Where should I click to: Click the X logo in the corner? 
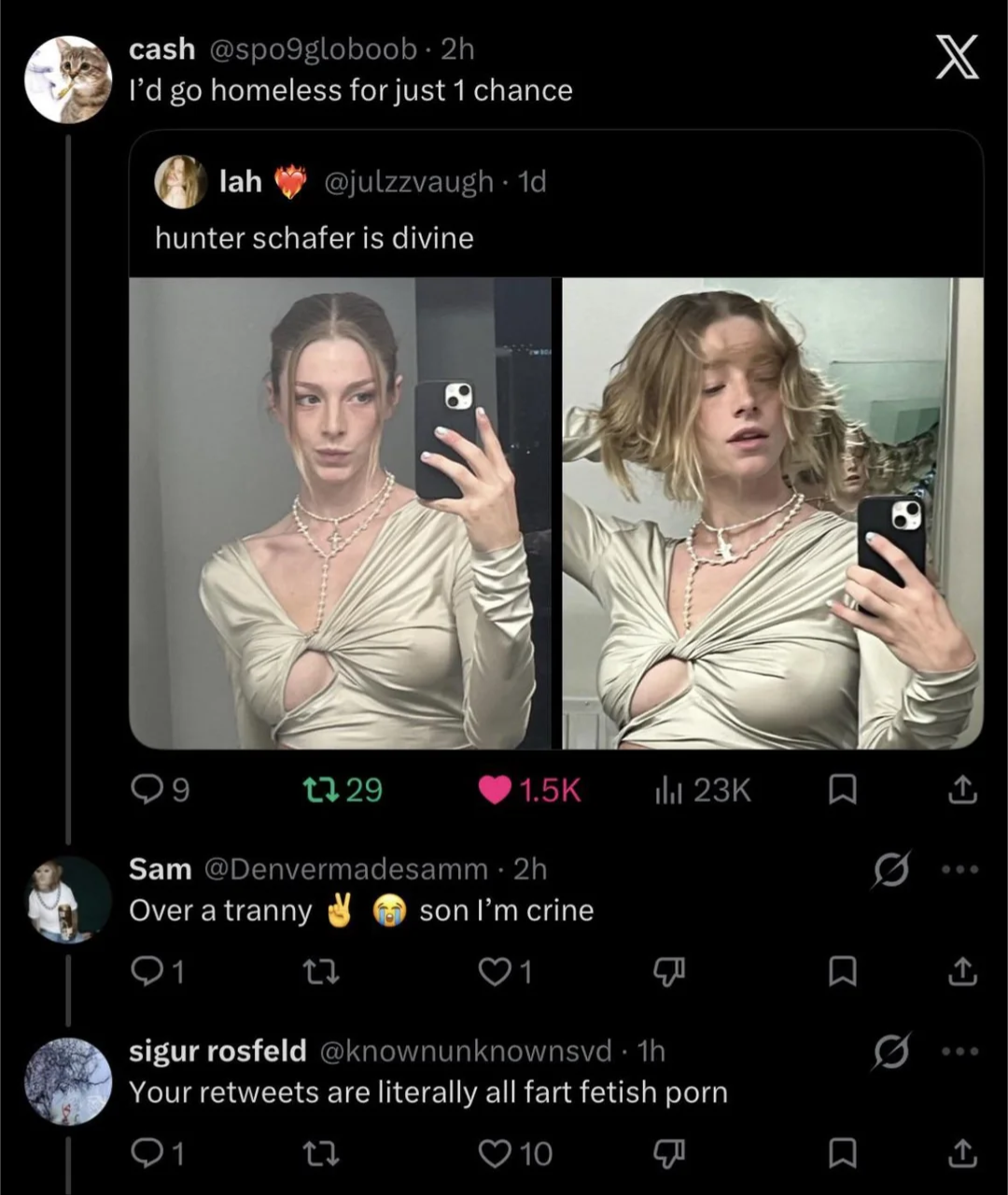(x=957, y=58)
